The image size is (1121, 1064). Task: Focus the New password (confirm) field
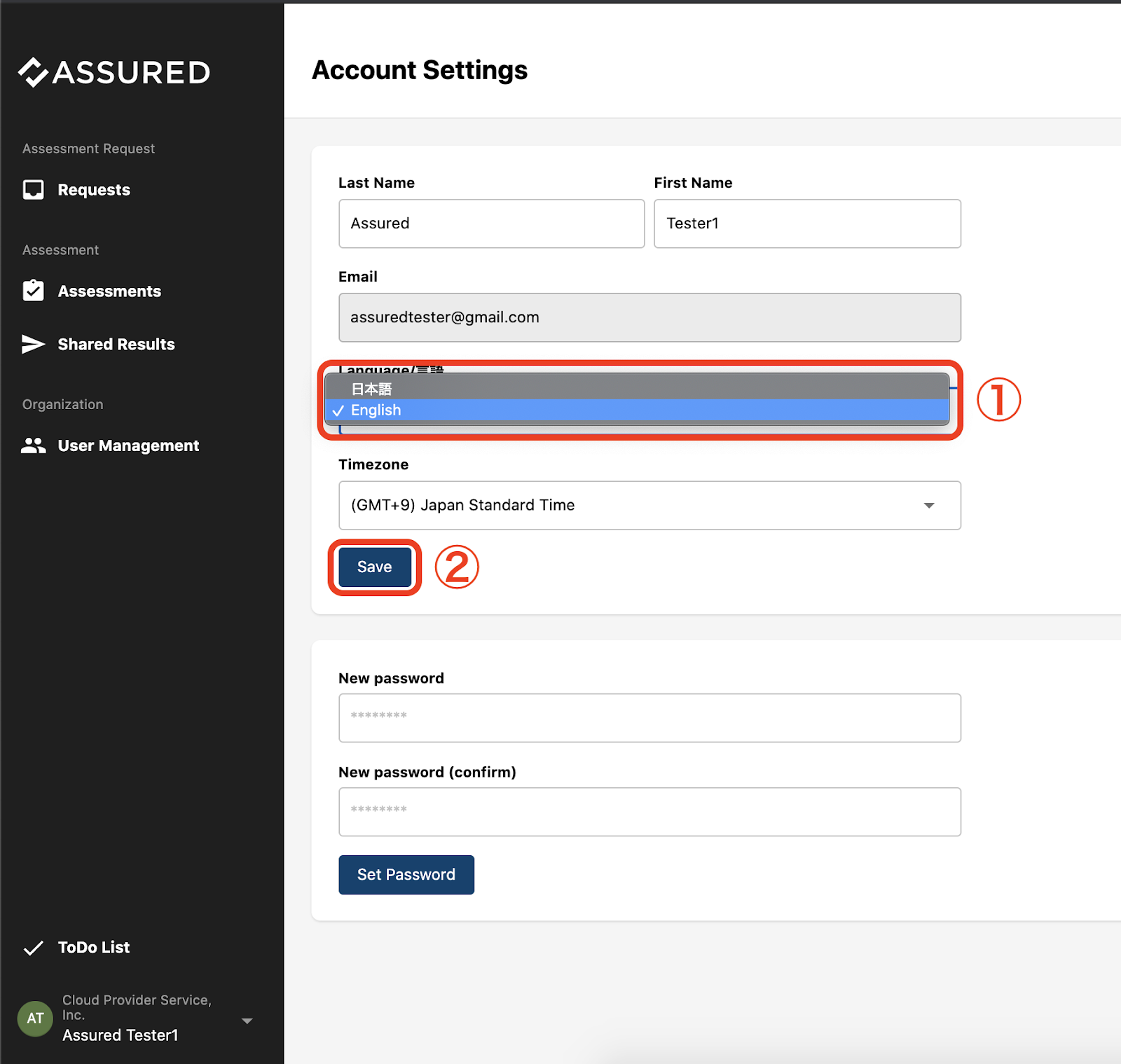(649, 812)
